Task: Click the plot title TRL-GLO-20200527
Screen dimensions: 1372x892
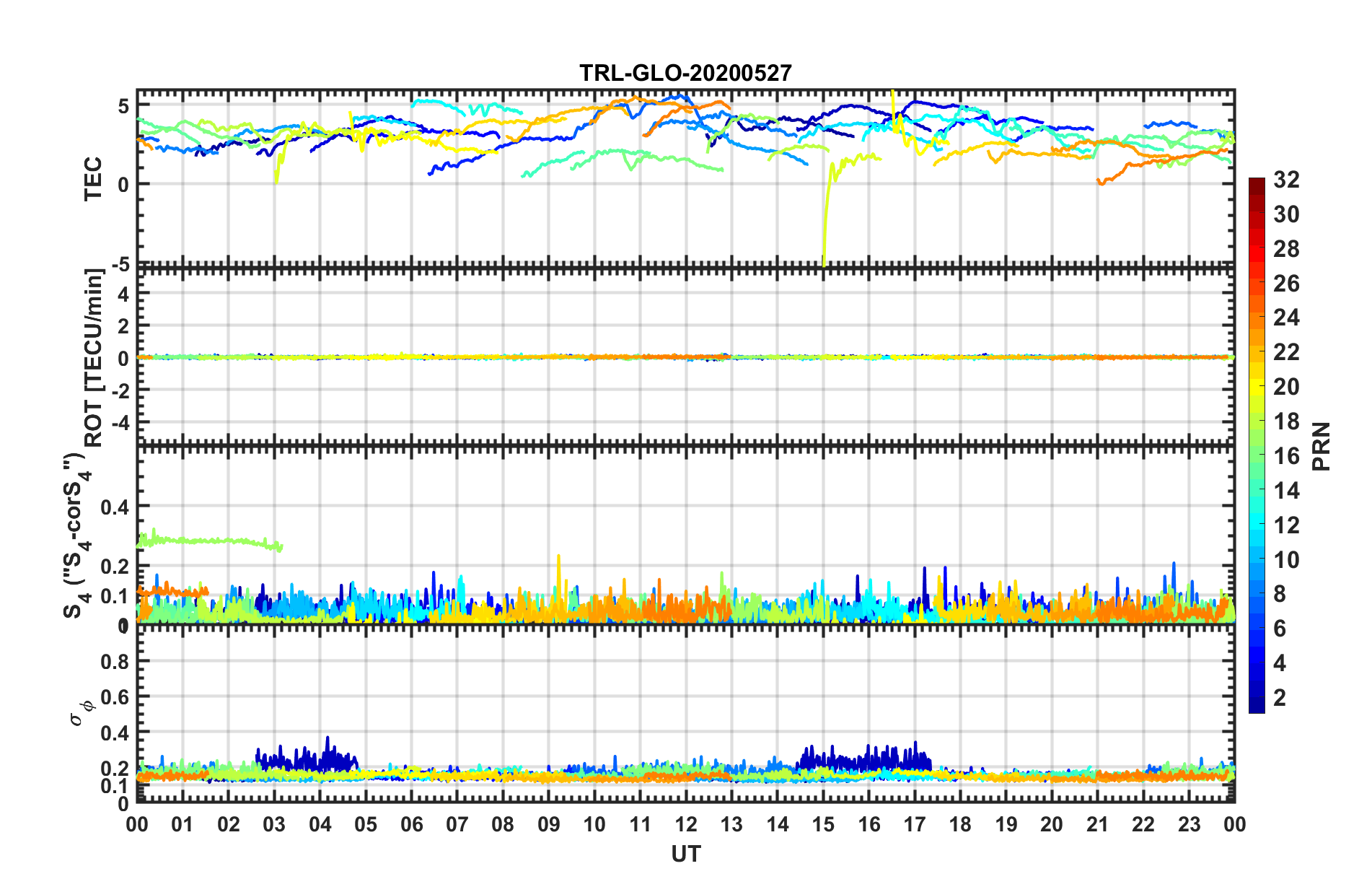Action: click(685, 73)
